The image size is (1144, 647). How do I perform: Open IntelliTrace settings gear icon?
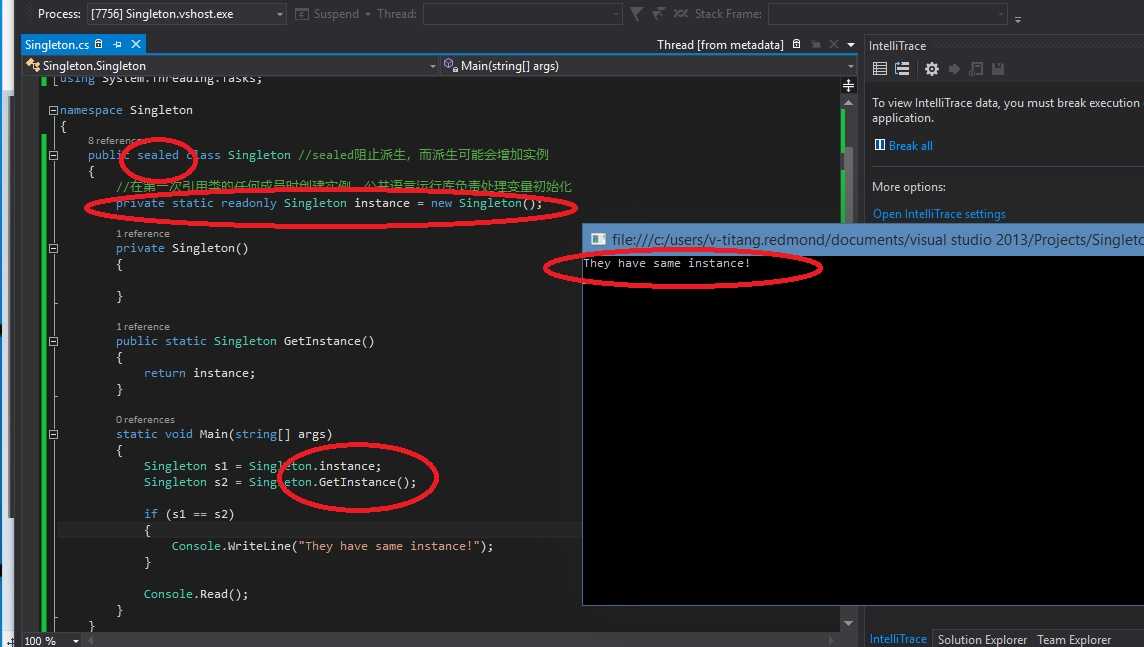[932, 69]
